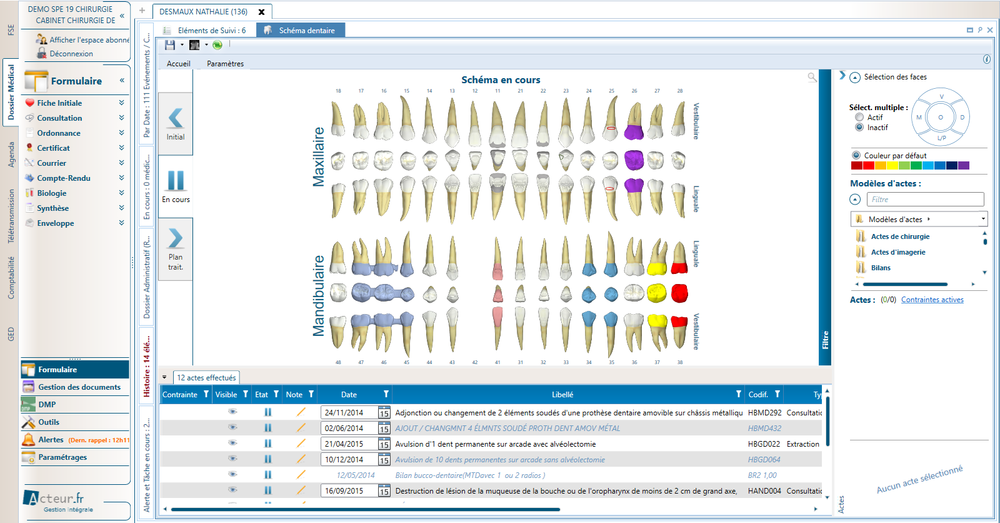Screen dimensions: 1000x523
Task: Select the 'Actif' multiple selection radio
Action: click(x=860, y=117)
